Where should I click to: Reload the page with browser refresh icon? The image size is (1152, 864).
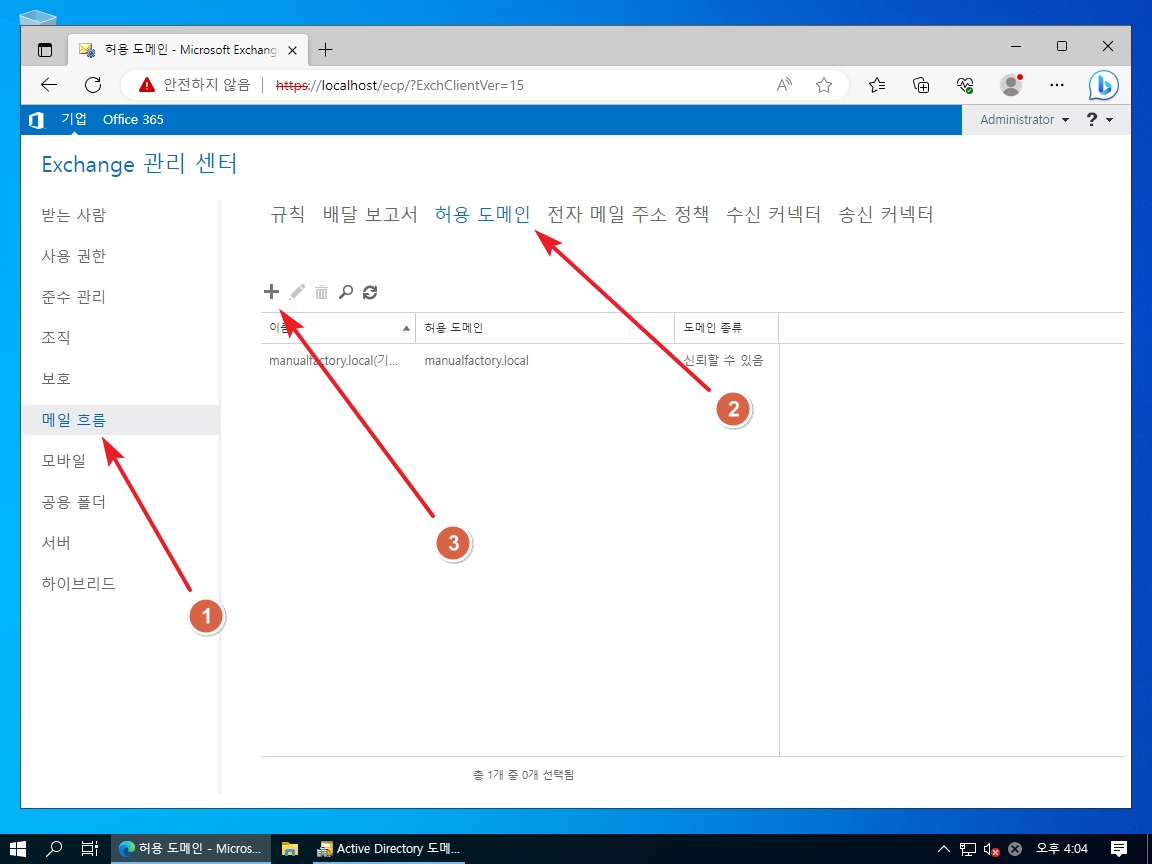(x=93, y=85)
